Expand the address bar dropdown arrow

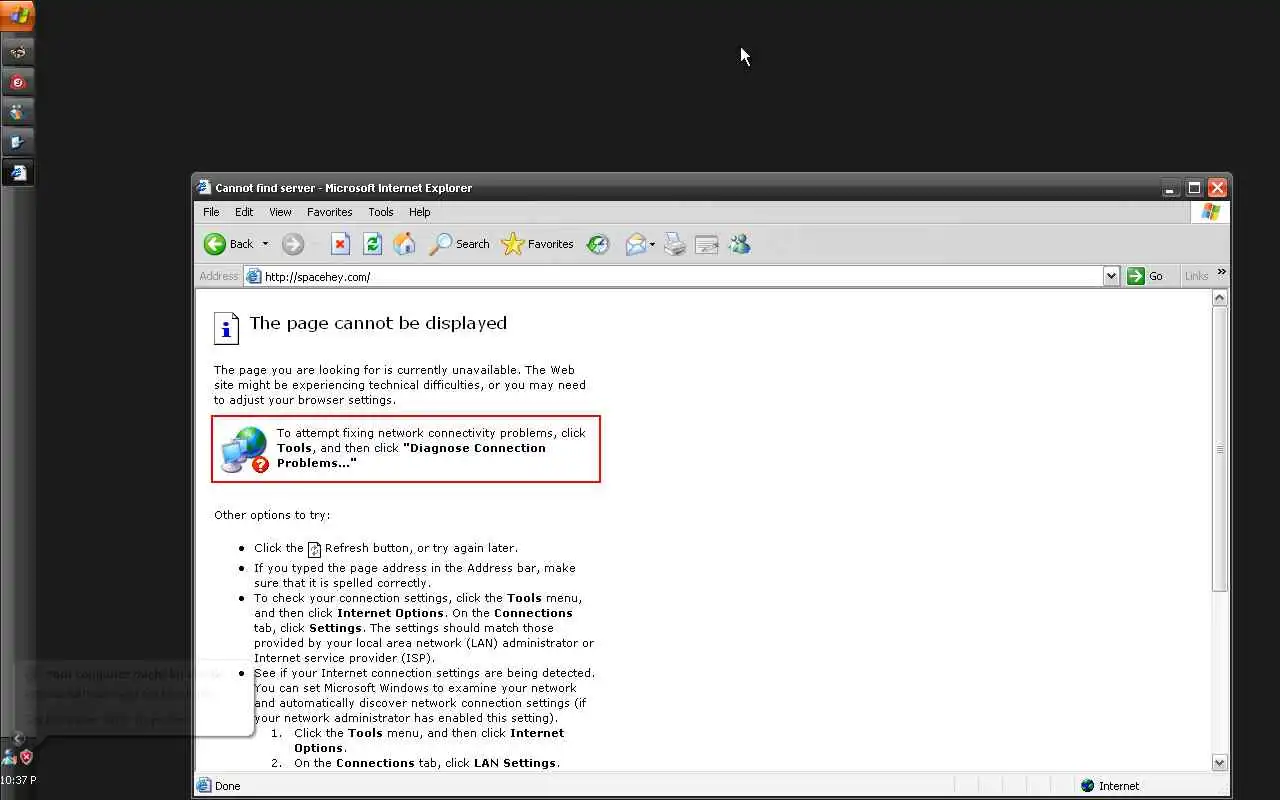(x=1111, y=277)
